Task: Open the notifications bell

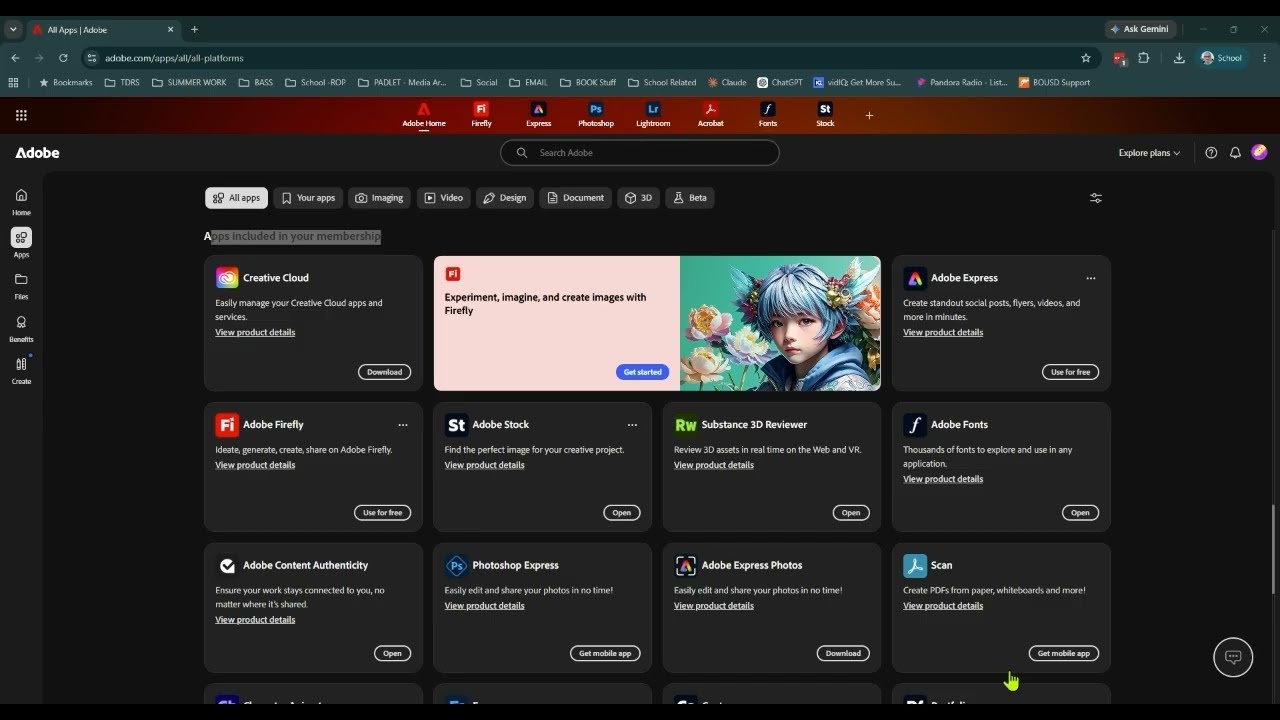Action: [1235, 153]
